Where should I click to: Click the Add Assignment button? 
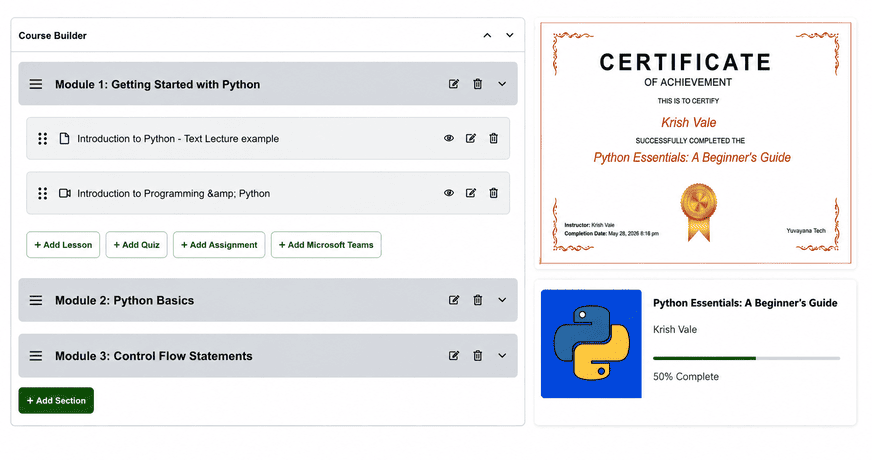click(219, 245)
